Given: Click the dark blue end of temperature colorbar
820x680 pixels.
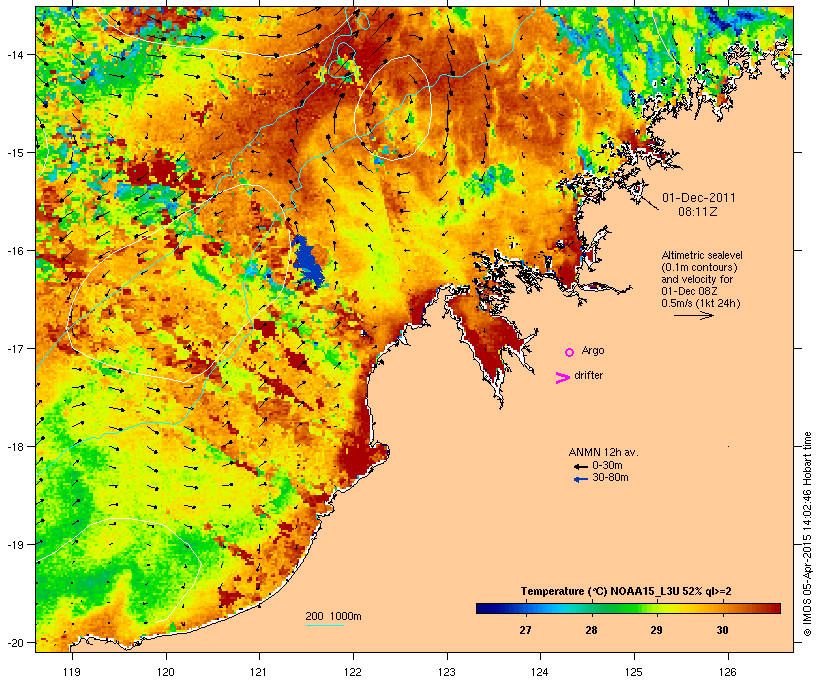Looking at the screenshot, I should (x=484, y=608).
